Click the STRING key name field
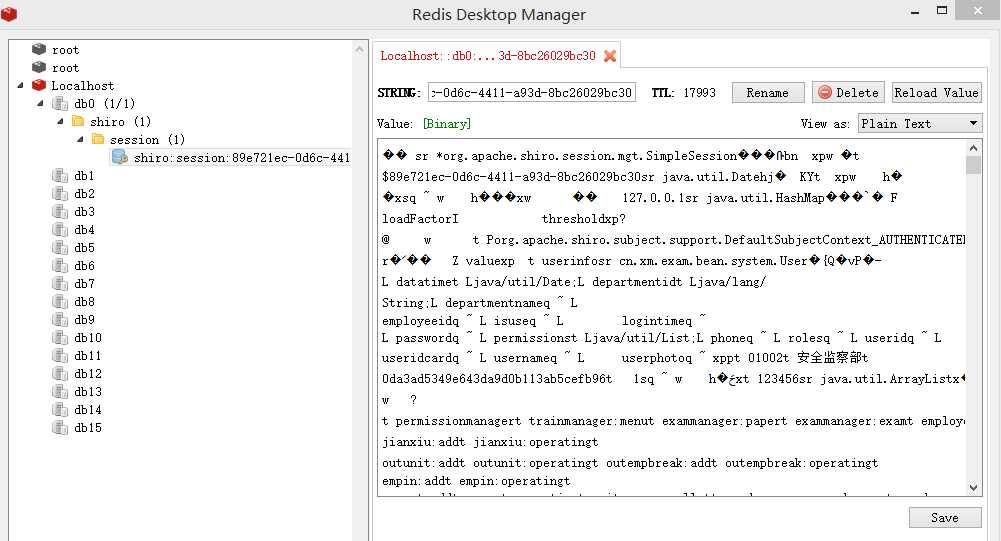The width and height of the screenshot is (1001, 541). [532, 93]
